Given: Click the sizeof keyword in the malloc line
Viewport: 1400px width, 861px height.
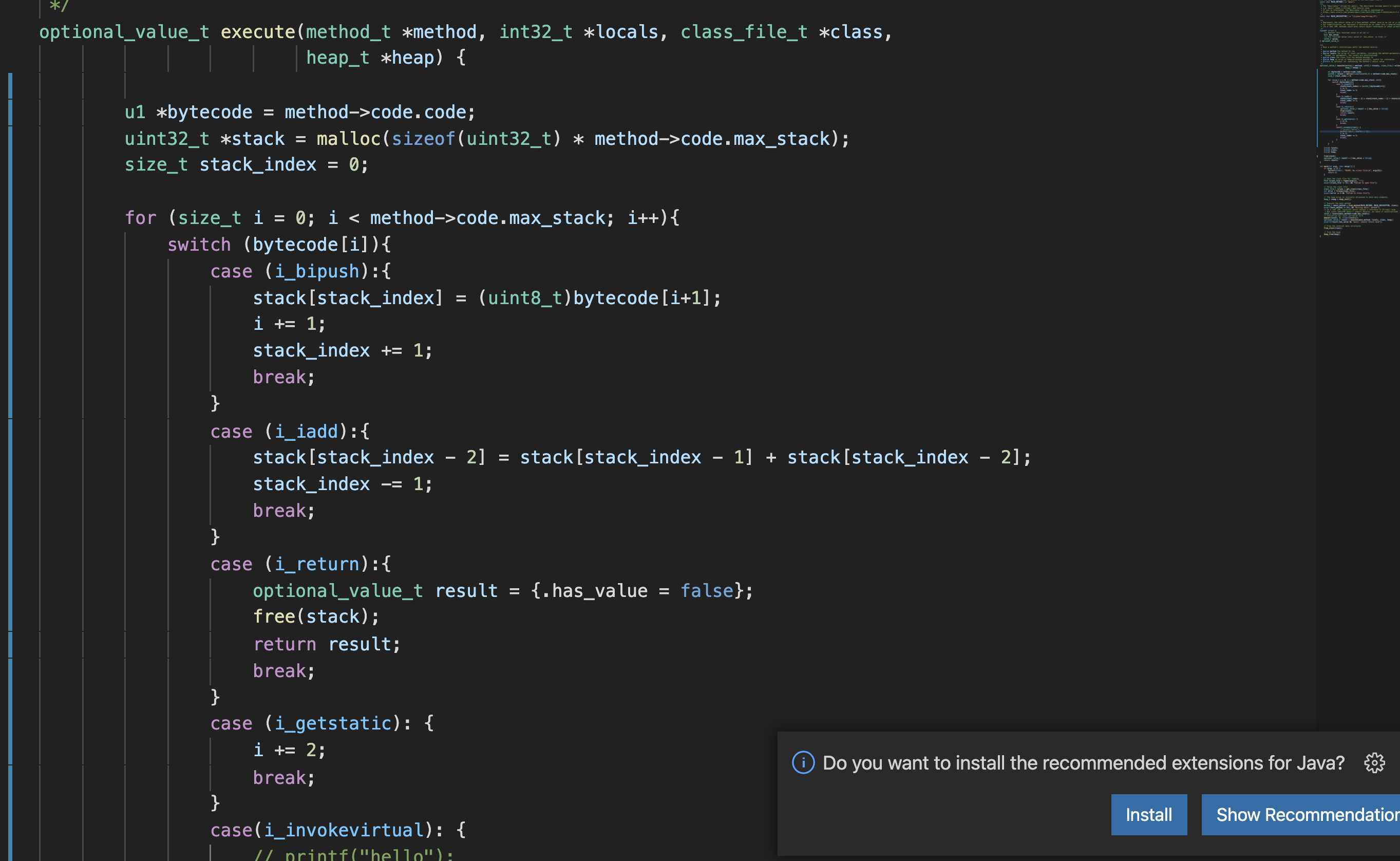Looking at the screenshot, I should [423, 138].
